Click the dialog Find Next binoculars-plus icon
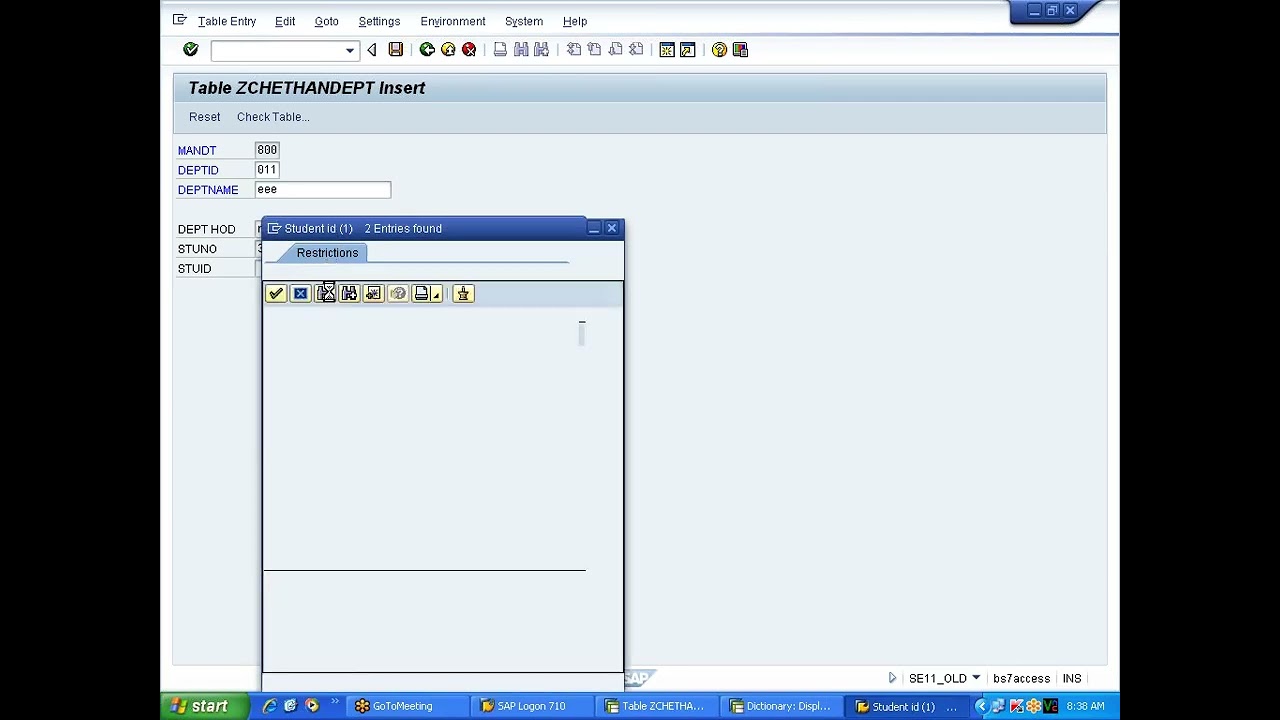This screenshot has height=720, width=1280. (x=349, y=294)
